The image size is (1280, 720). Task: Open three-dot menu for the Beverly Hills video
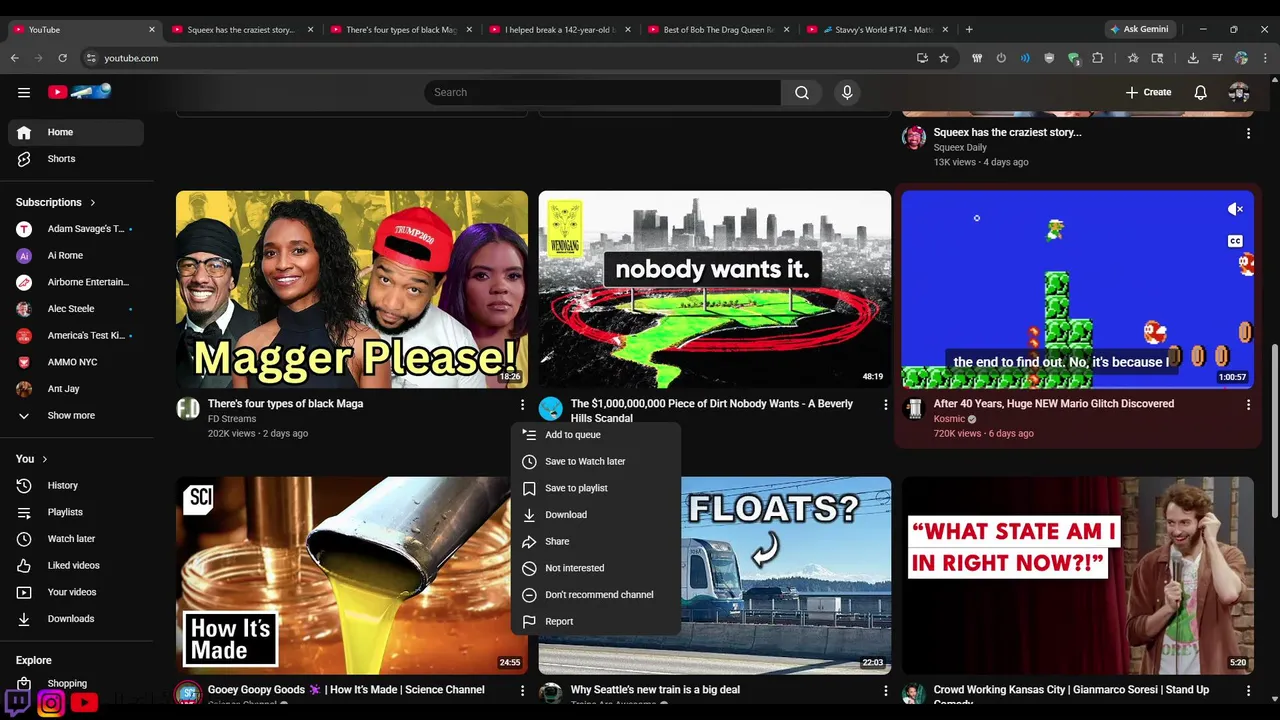pyautogui.click(x=885, y=405)
